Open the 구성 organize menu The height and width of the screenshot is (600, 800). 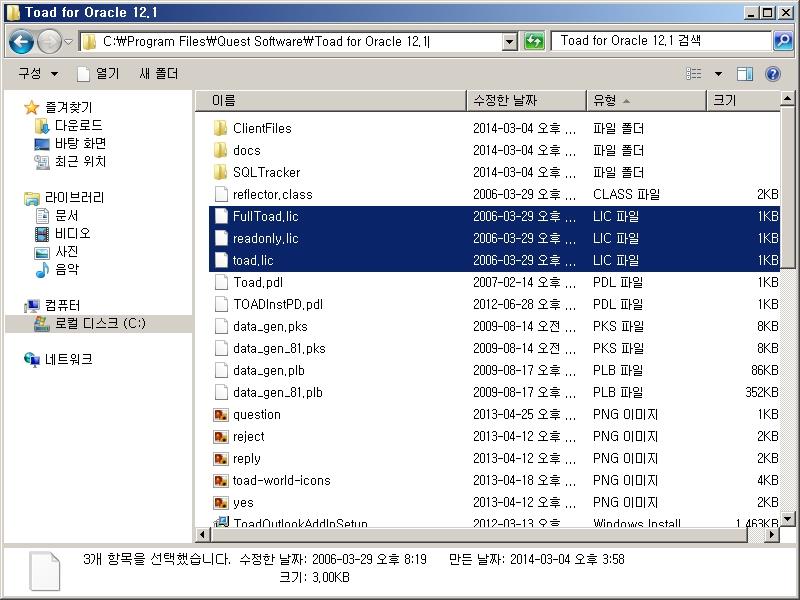pos(38,74)
